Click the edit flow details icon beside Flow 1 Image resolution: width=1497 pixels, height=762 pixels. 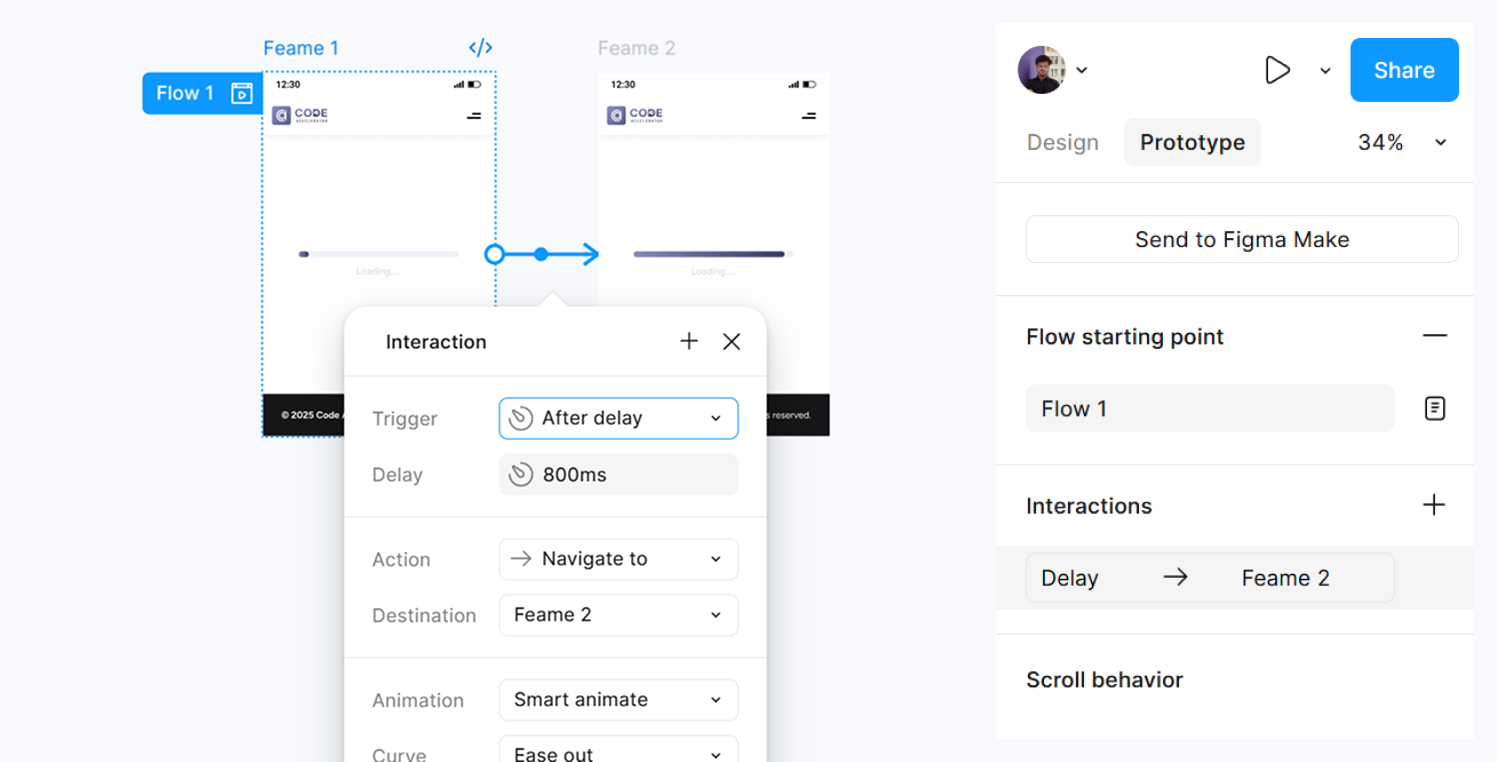1435,408
